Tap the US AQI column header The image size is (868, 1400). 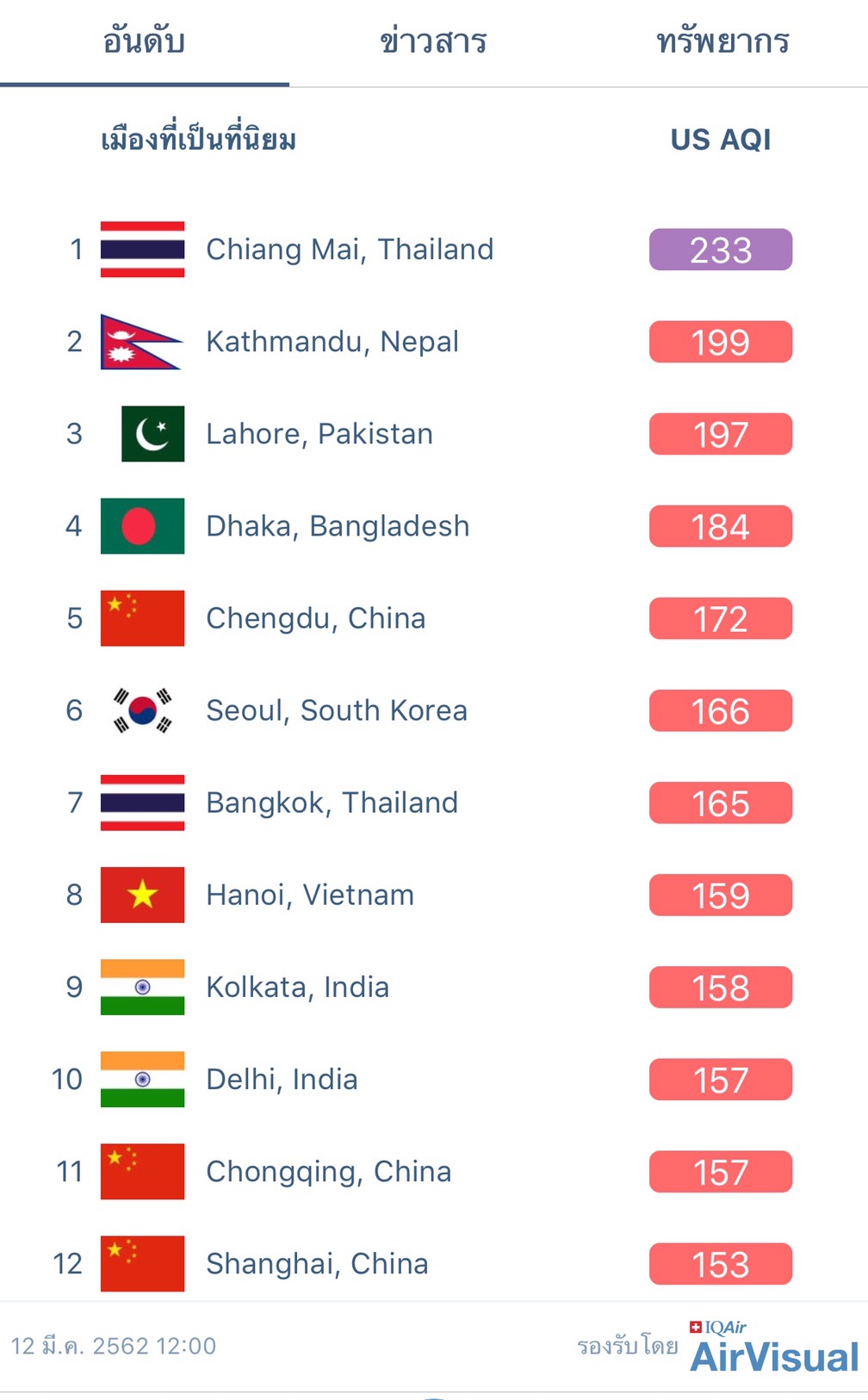[x=720, y=139]
